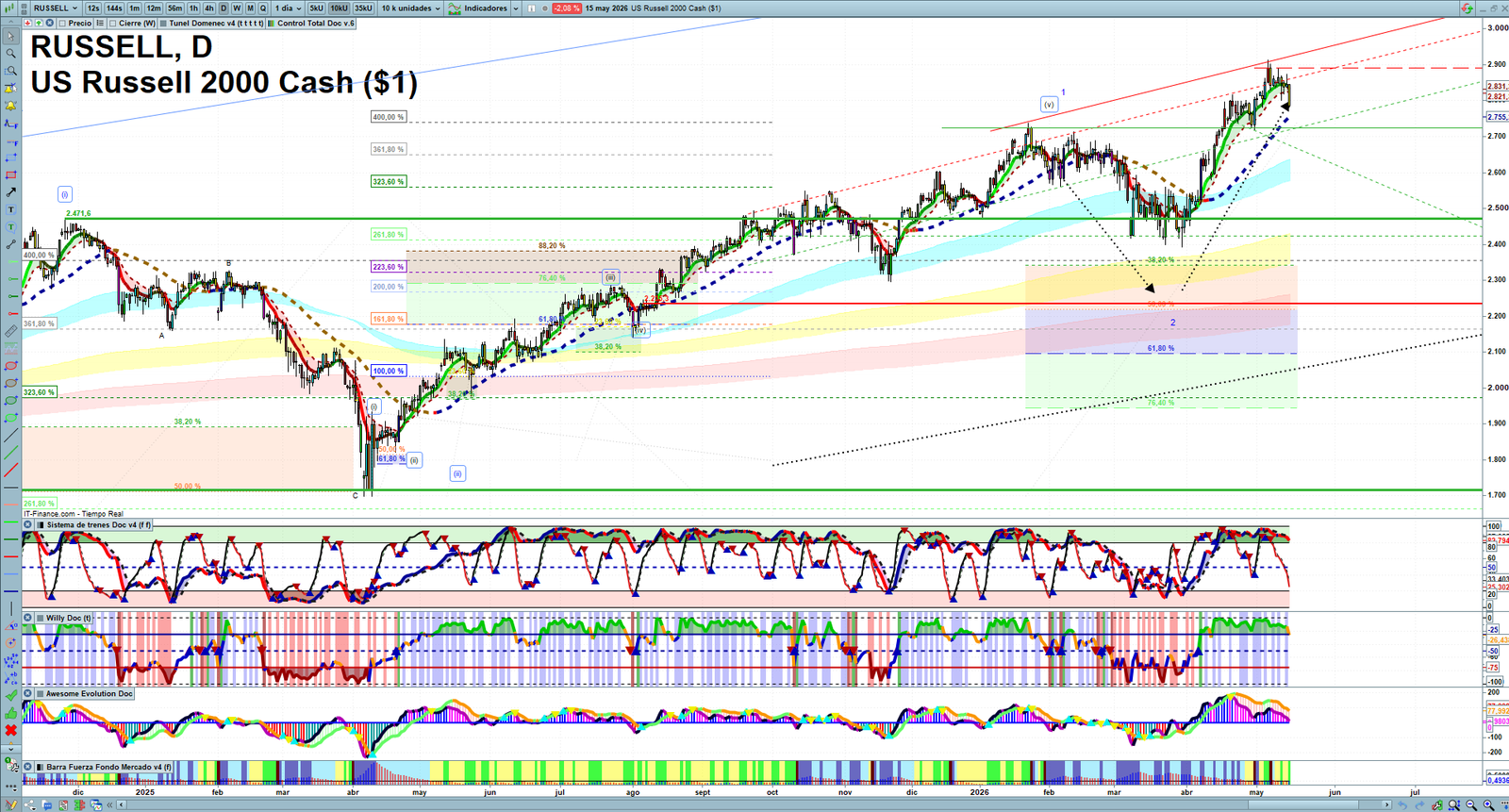Screen dimensions: 1509x812
Task: Select the green speech bubble text tool
Action: click(10, 226)
